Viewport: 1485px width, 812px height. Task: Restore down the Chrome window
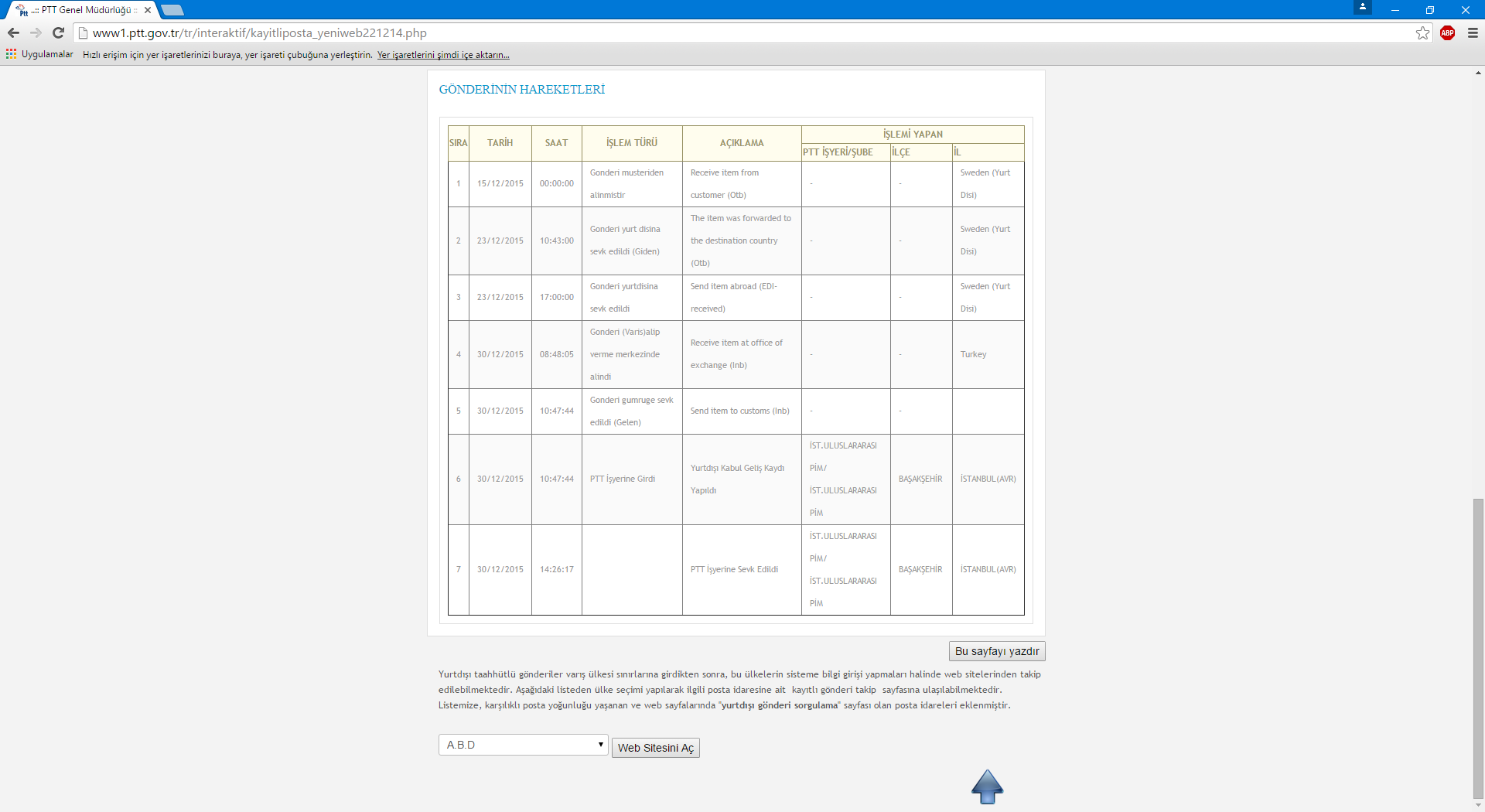pyautogui.click(x=1429, y=10)
